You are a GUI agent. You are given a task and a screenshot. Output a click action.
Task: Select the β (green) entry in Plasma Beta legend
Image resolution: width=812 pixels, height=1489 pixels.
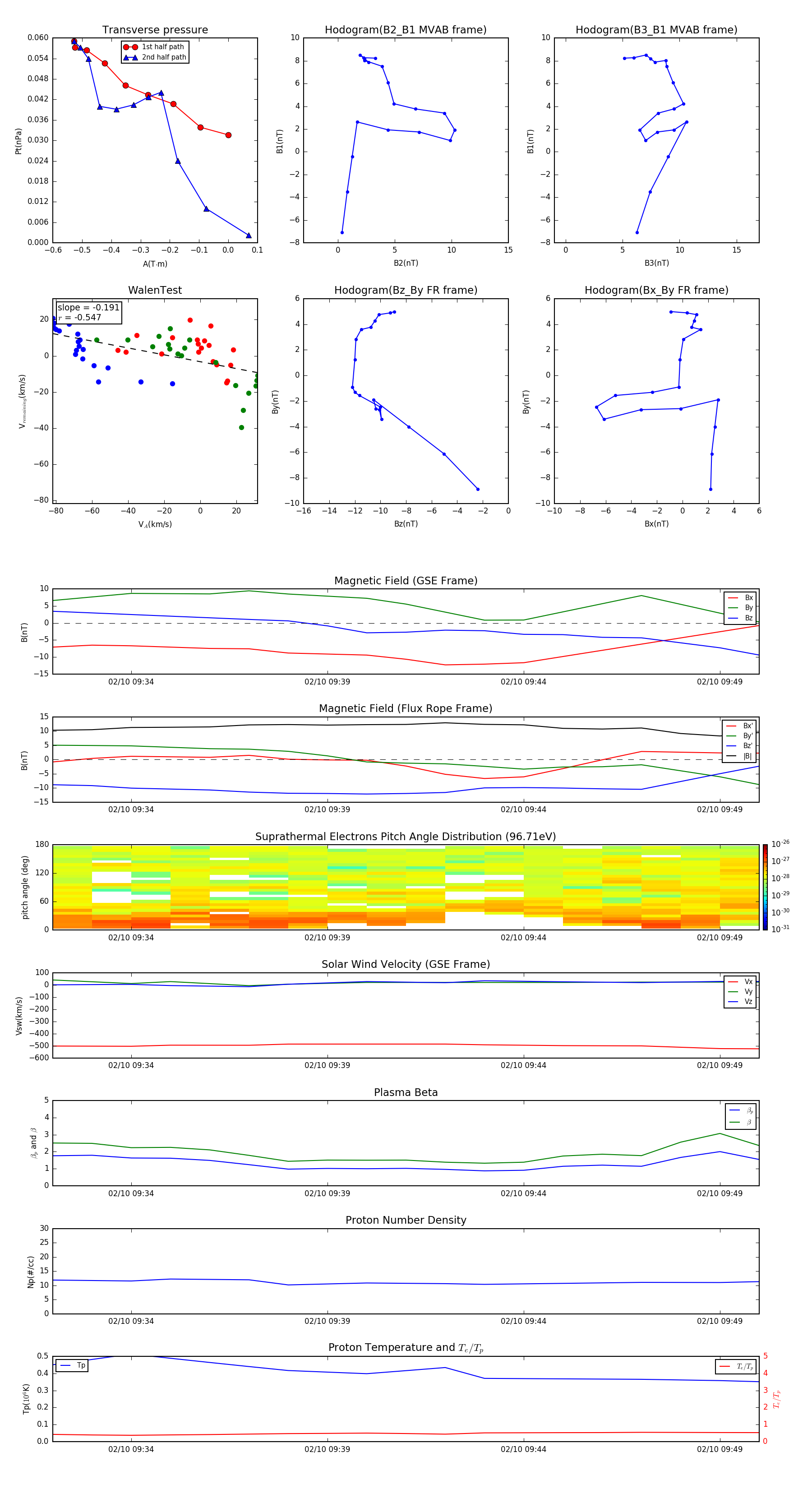click(741, 1122)
